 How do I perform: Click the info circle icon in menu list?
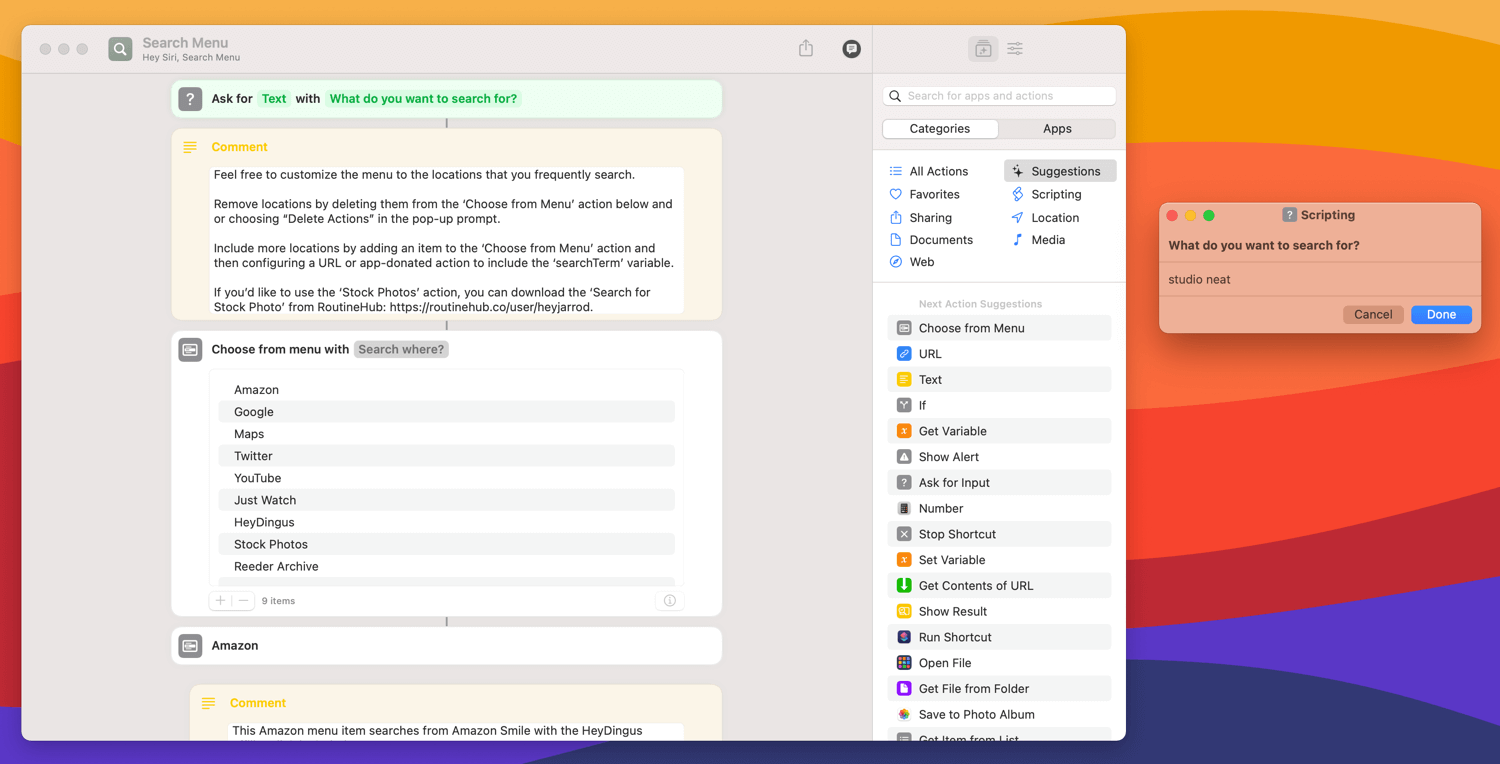point(670,601)
